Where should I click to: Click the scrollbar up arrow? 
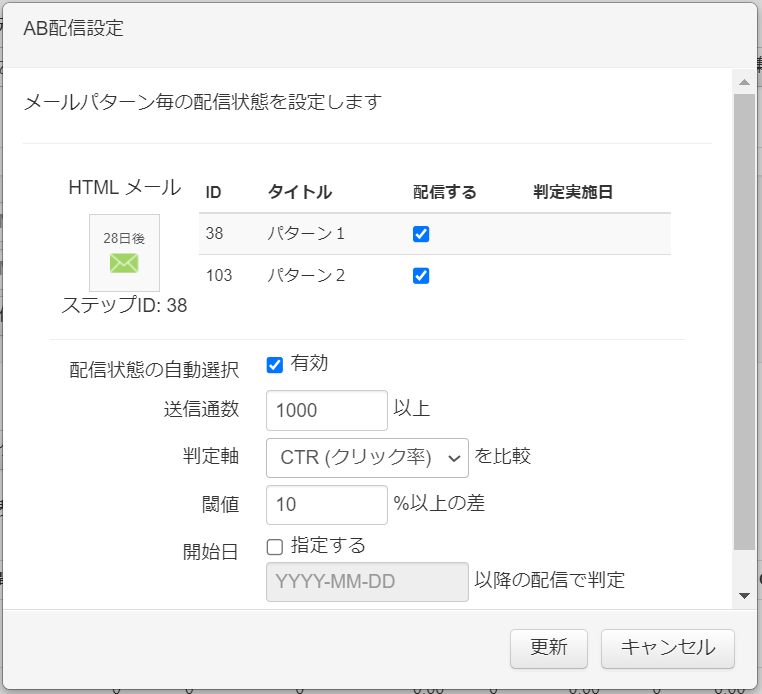tap(743, 82)
